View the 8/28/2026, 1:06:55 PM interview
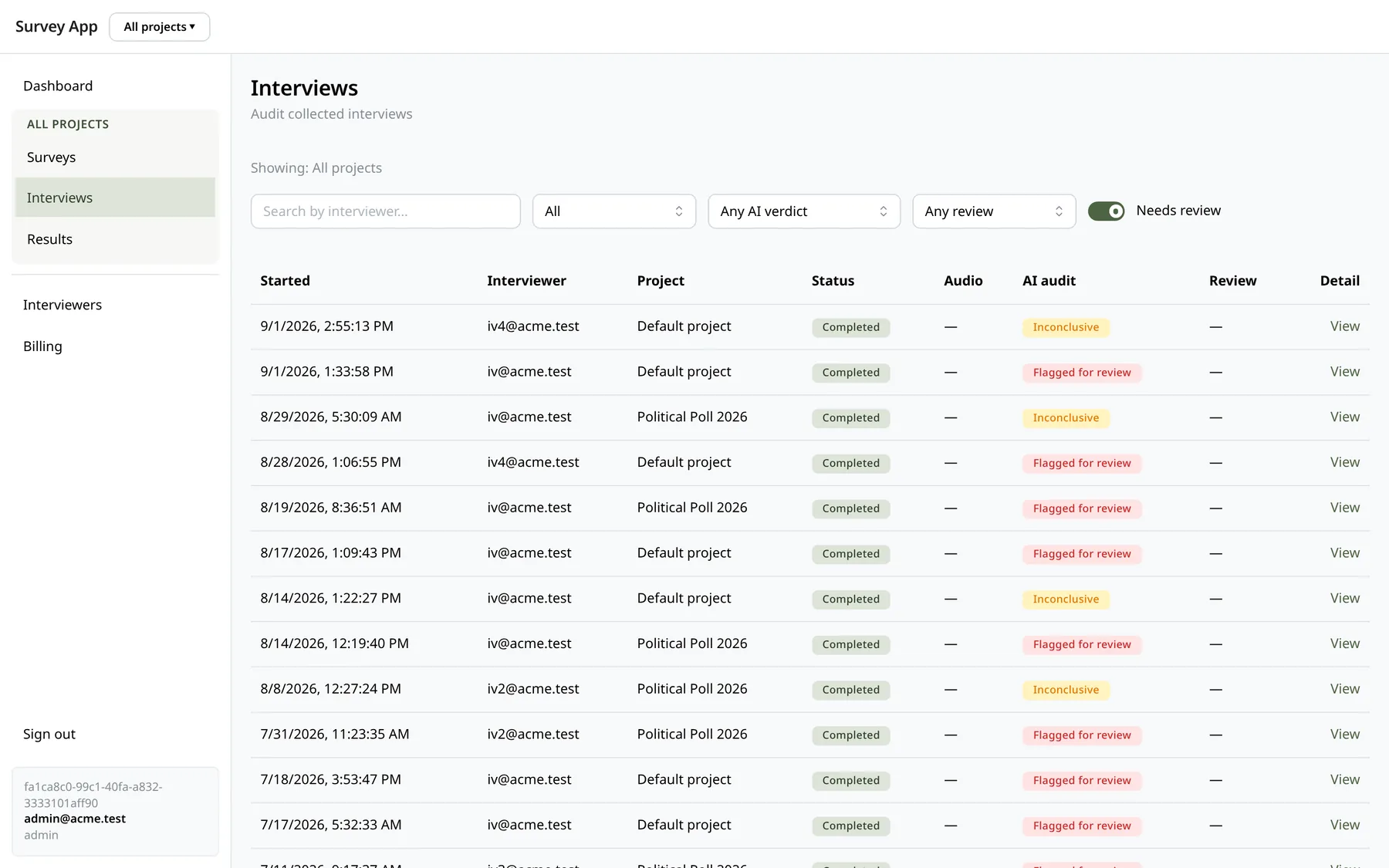 [x=1345, y=462]
